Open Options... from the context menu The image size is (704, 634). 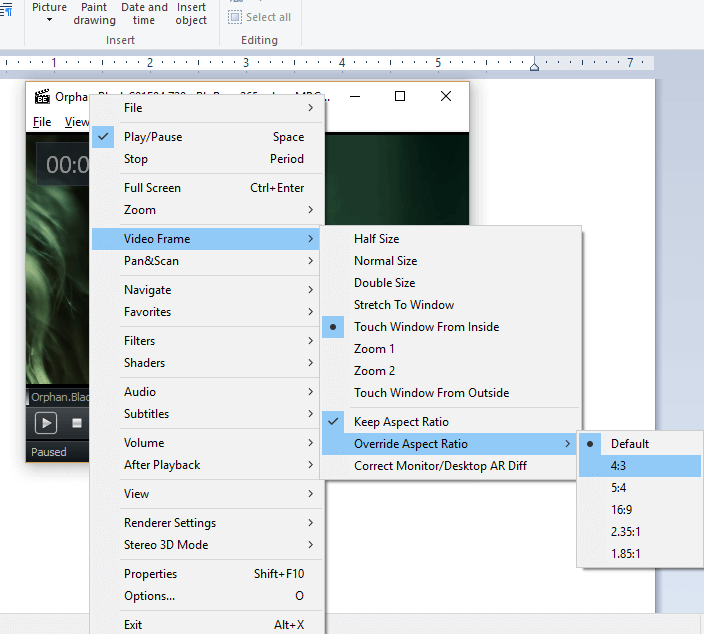[207, 596]
